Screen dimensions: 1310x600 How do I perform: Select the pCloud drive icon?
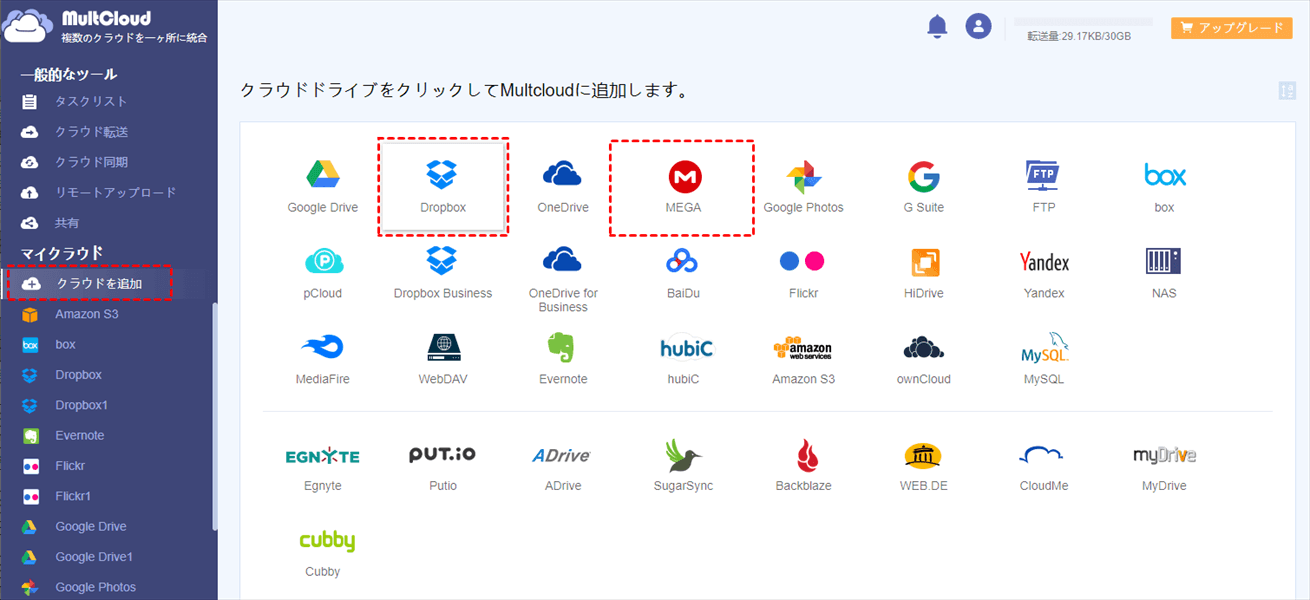pos(323,273)
